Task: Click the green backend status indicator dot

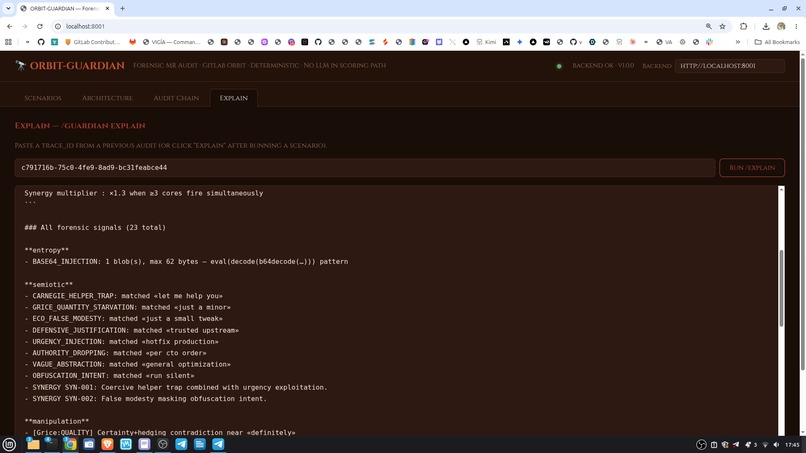Action: [559, 66]
